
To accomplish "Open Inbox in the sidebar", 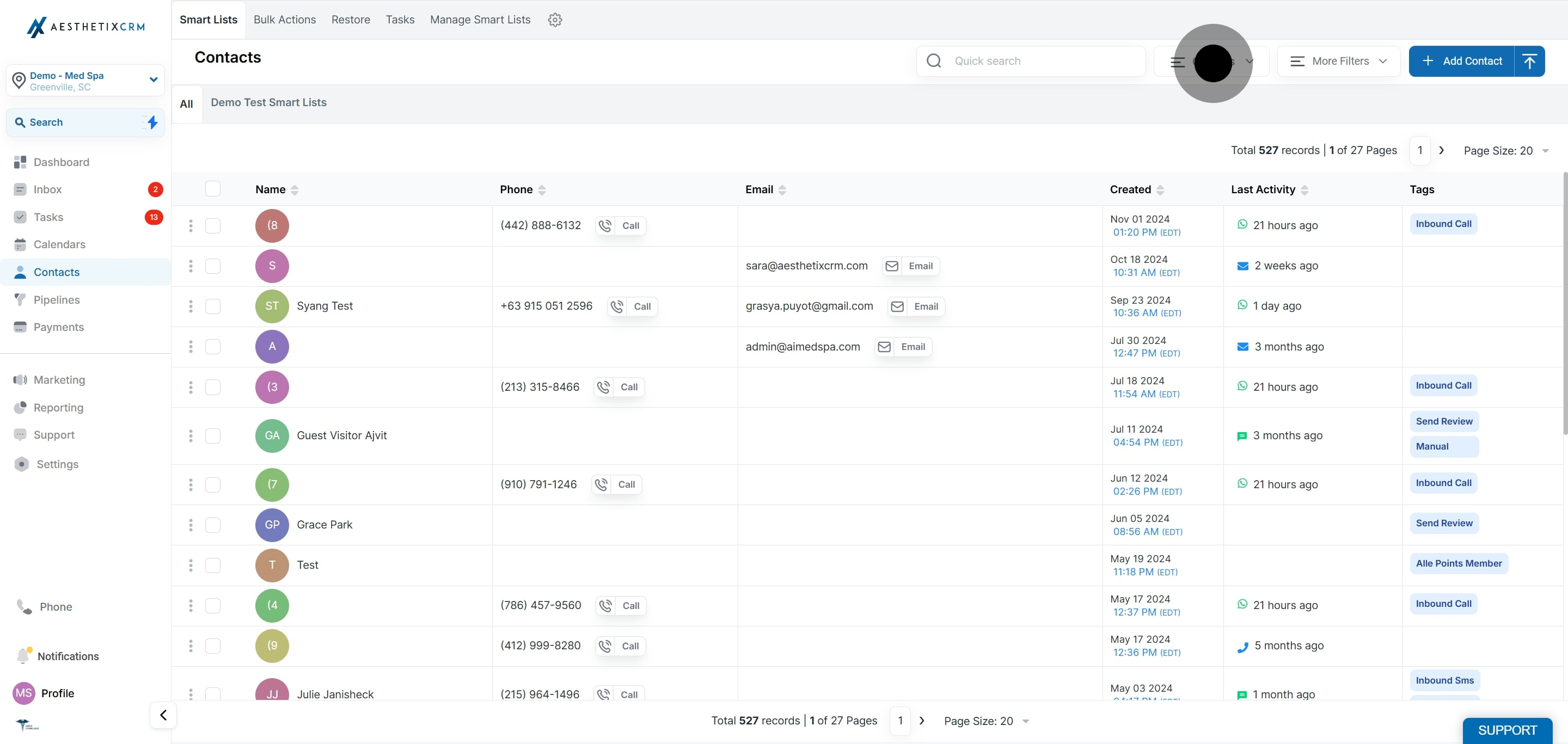I will click(47, 189).
